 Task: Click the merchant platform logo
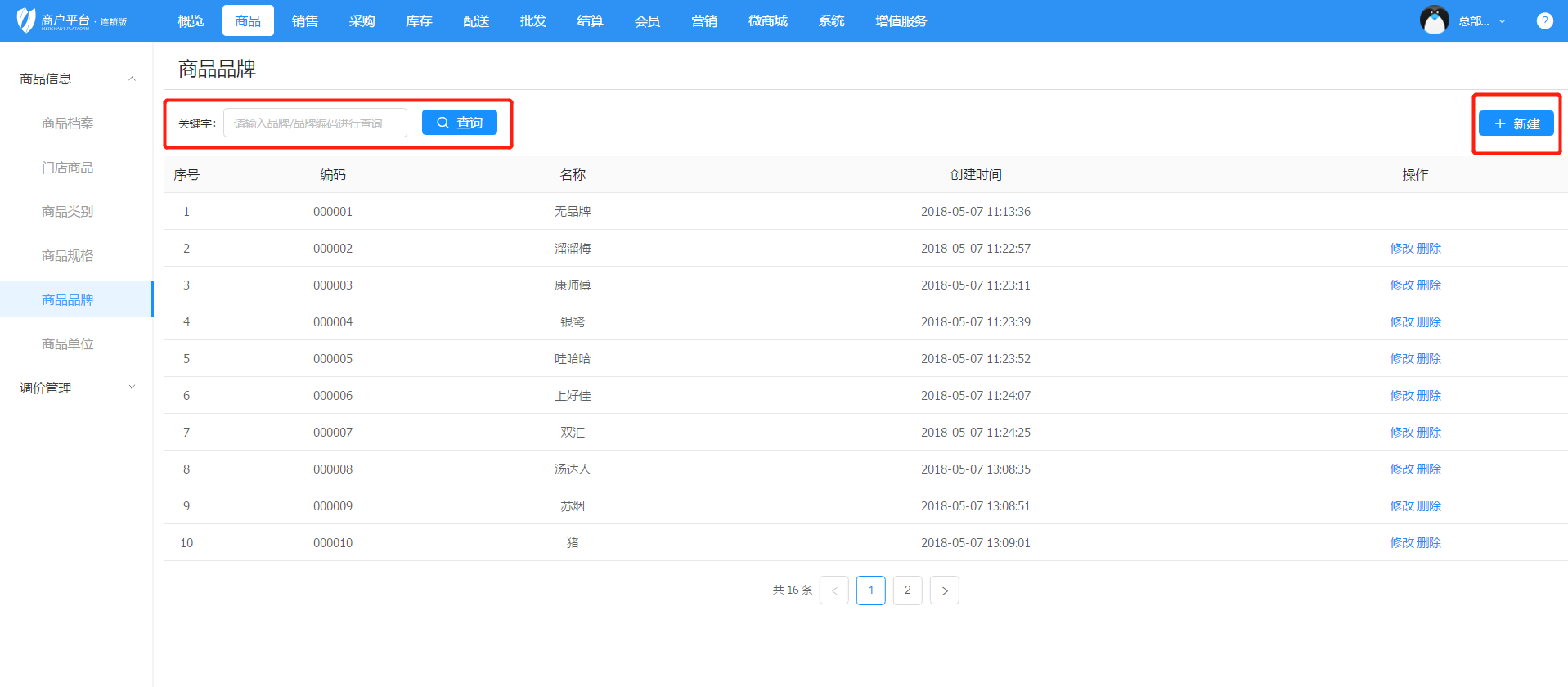click(x=72, y=20)
